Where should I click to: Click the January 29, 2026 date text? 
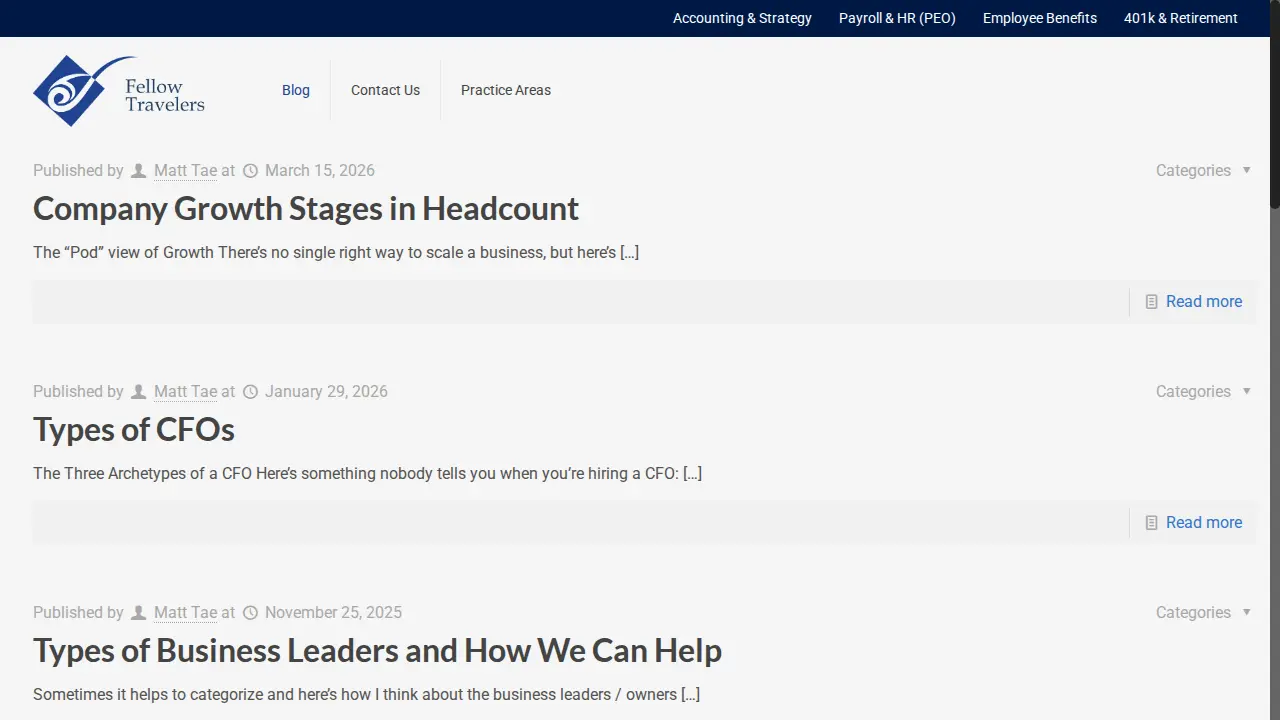[326, 392]
